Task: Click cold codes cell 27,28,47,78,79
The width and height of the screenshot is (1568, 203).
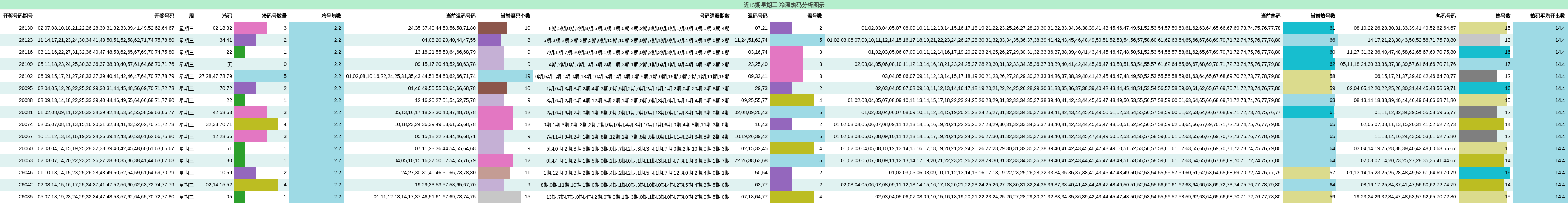Action: (215, 76)
